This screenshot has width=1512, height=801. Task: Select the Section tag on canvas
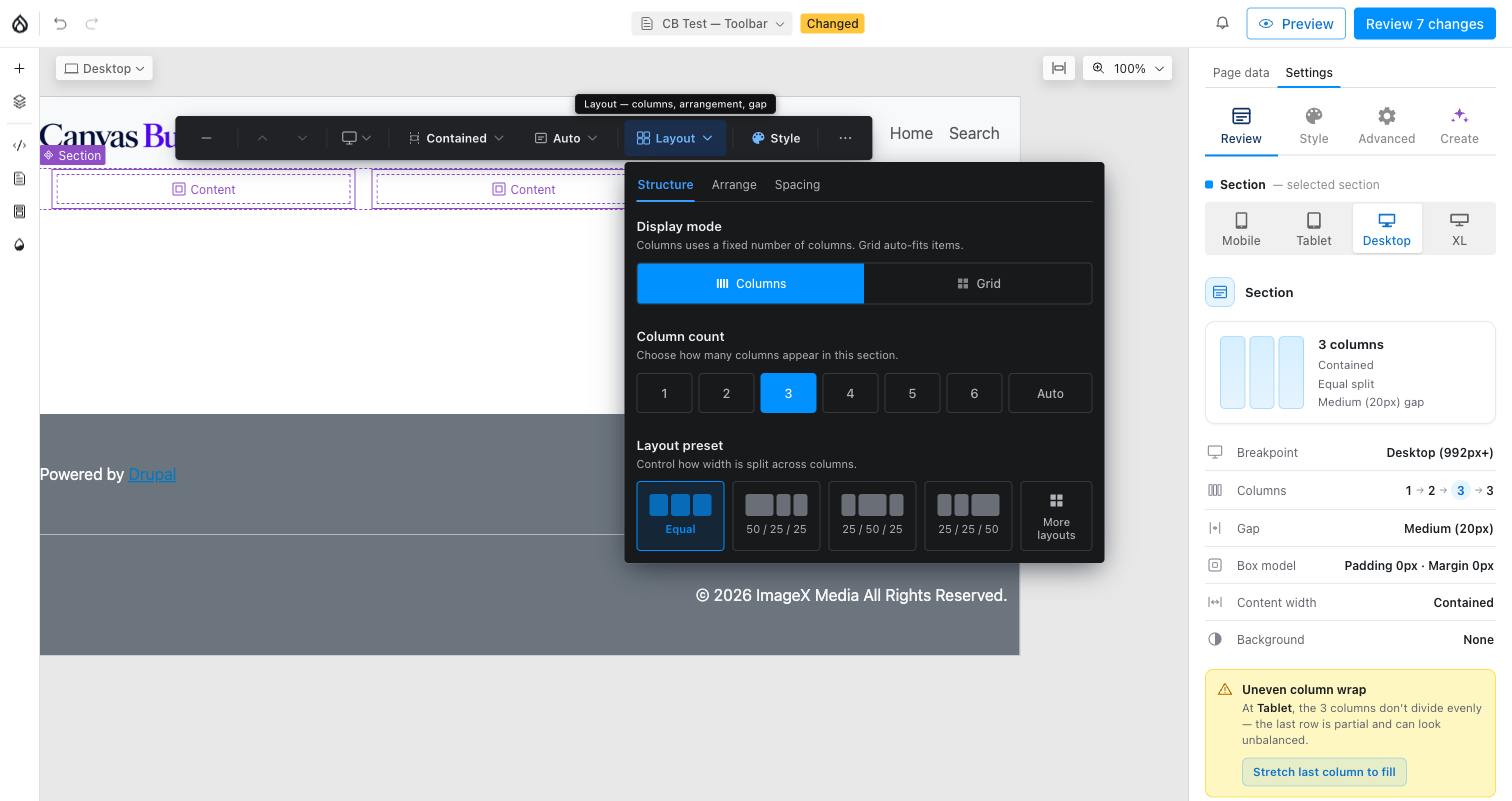point(72,155)
